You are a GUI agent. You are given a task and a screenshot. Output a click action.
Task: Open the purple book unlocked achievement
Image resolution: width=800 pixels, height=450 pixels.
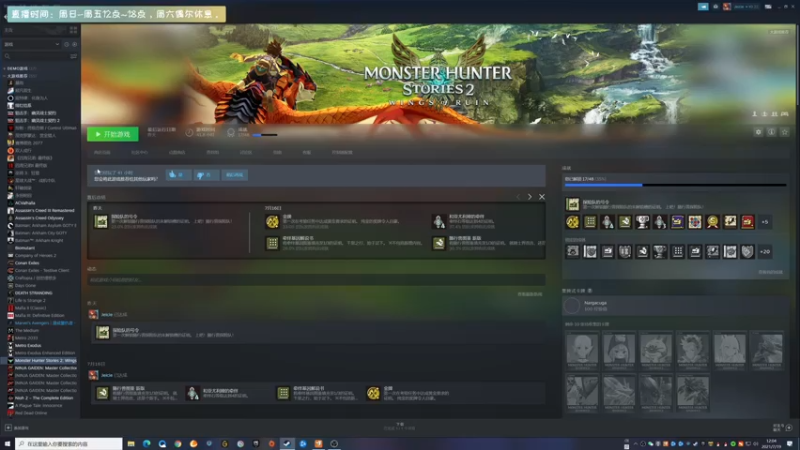point(678,222)
